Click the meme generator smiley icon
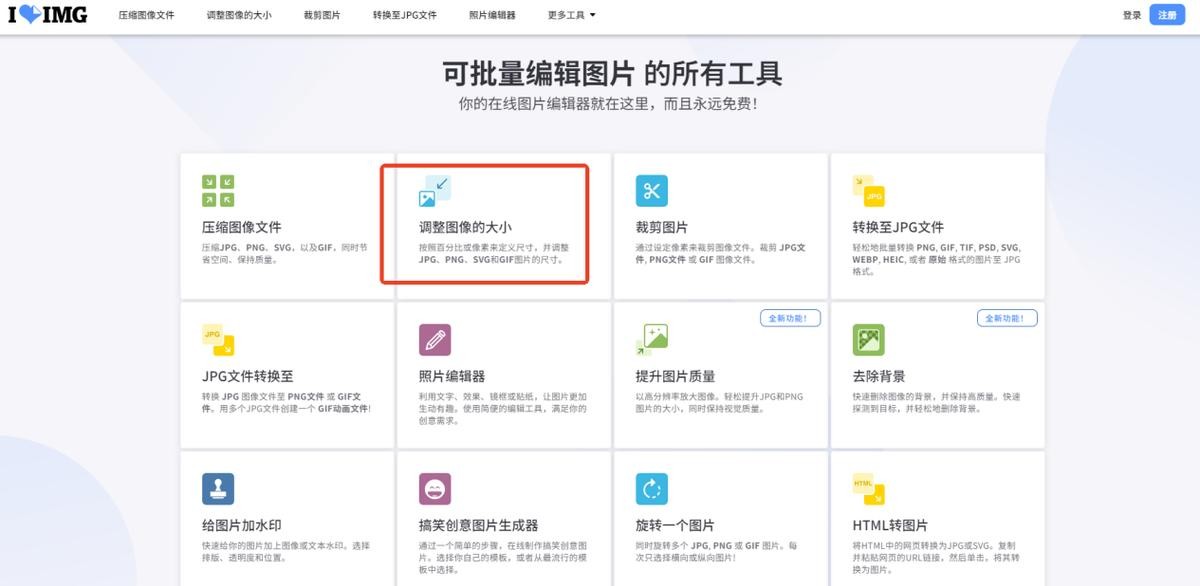1200x586 pixels. [435, 489]
